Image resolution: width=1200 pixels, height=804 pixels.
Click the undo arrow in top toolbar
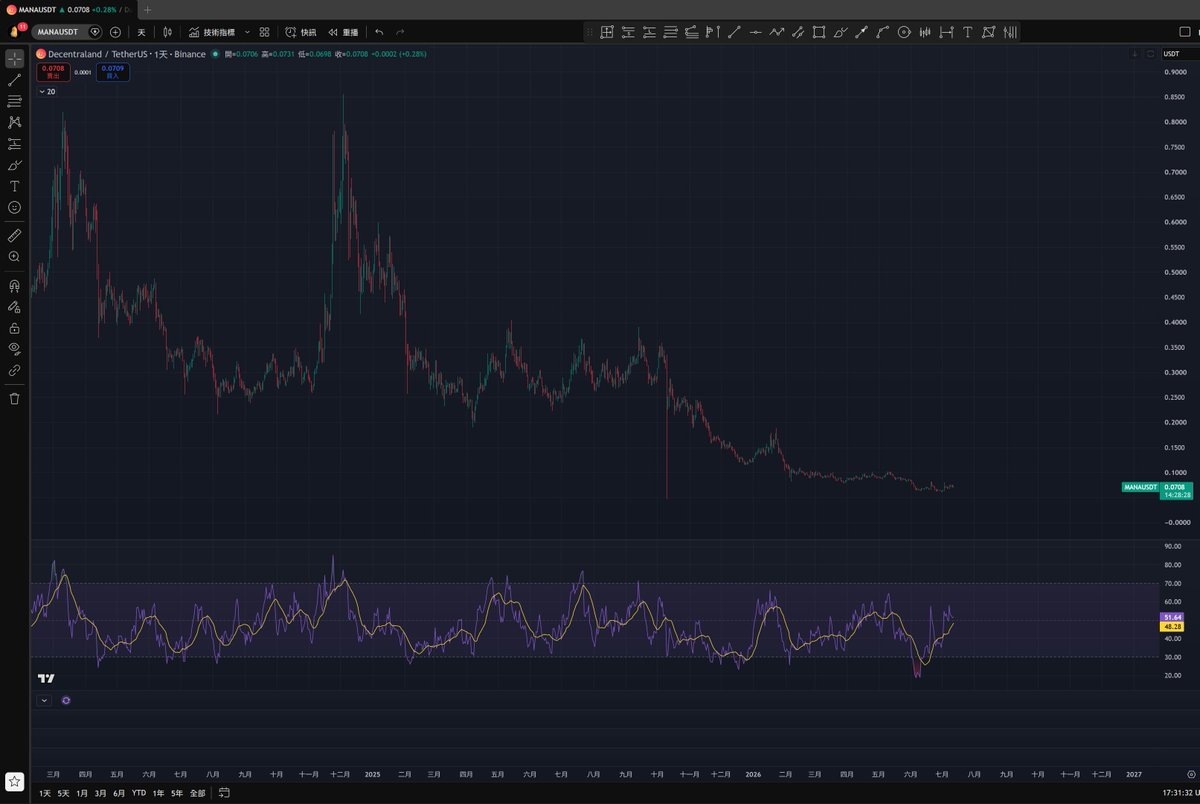[x=379, y=32]
